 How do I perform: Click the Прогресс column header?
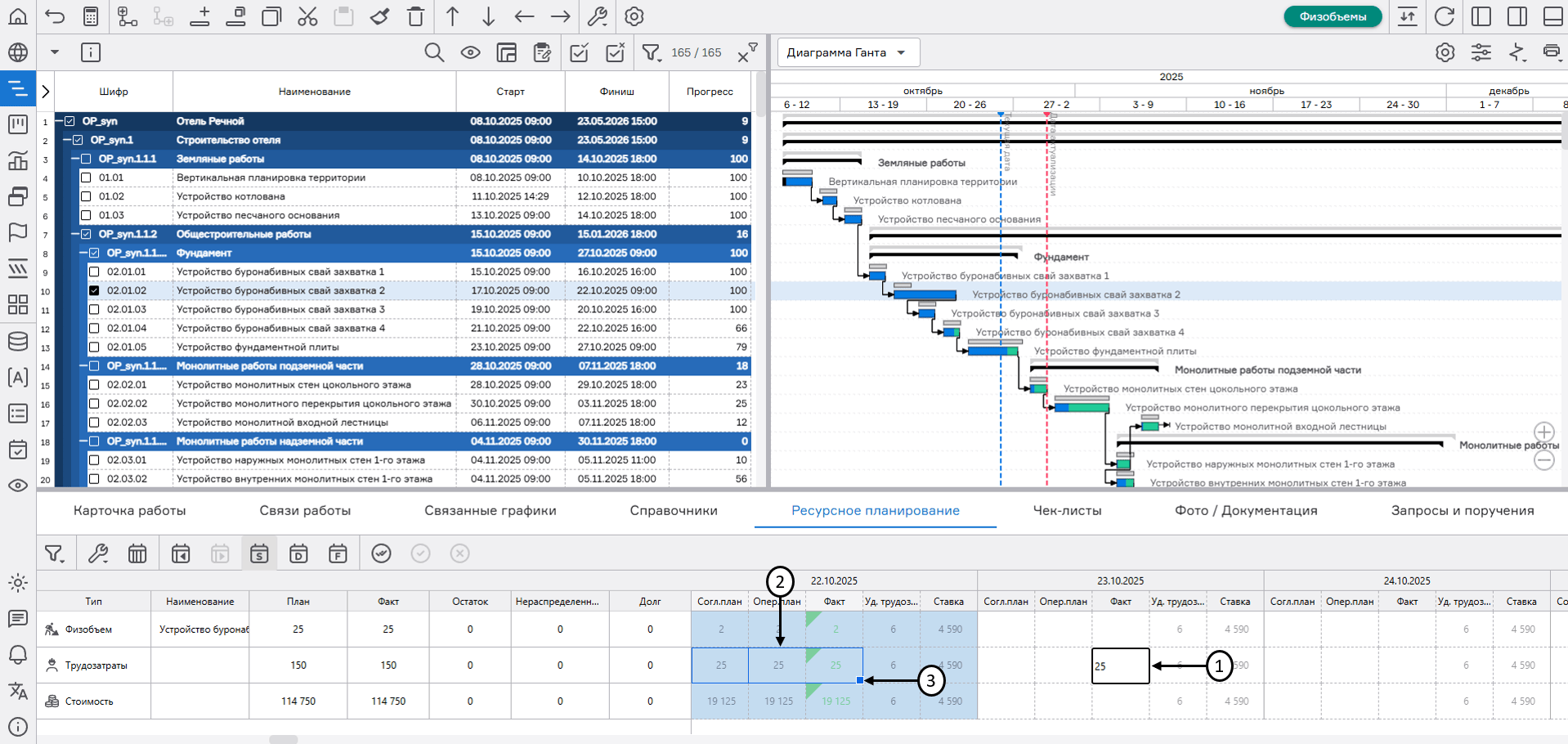click(x=709, y=92)
